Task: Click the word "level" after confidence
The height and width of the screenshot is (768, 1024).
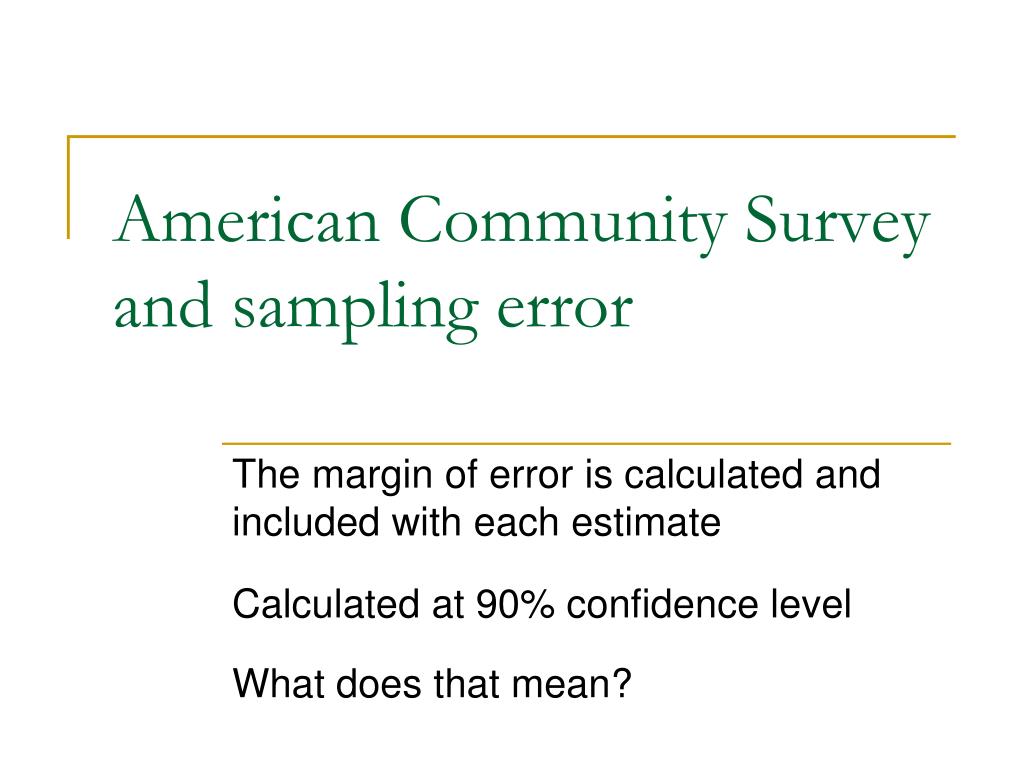Action: click(x=810, y=604)
